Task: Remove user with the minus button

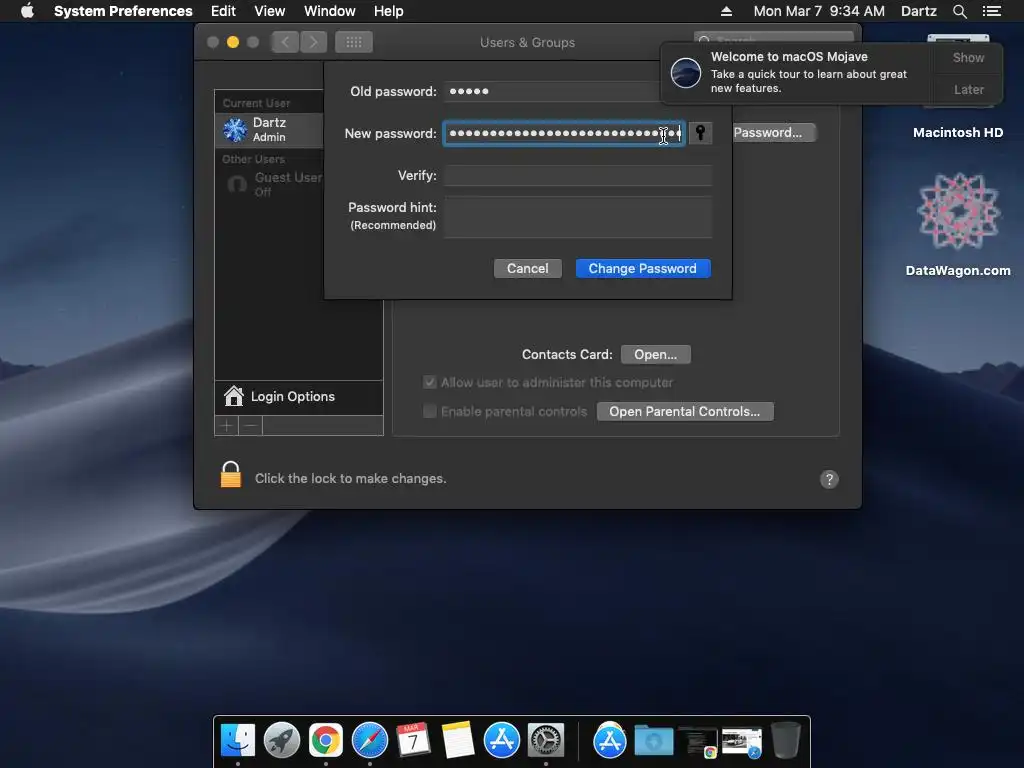Action: point(251,426)
